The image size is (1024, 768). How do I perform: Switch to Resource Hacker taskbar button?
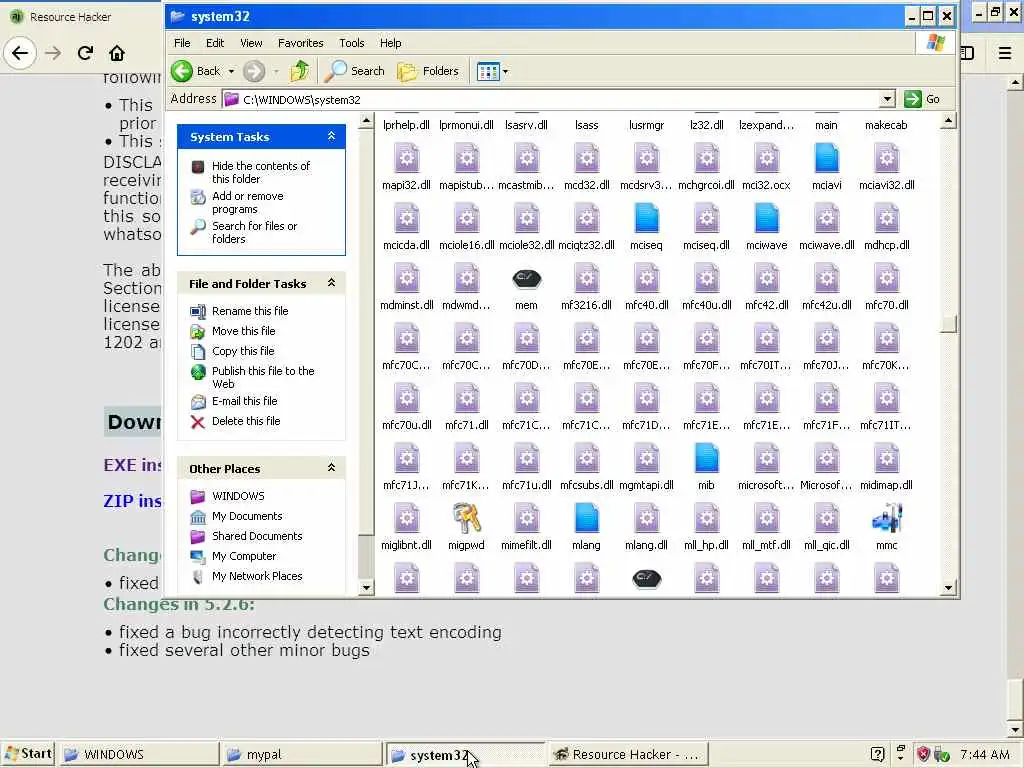point(627,754)
